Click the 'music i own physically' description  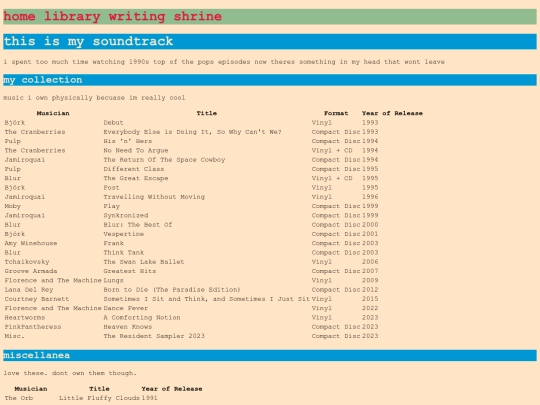pyautogui.click(x=94, y=98)
